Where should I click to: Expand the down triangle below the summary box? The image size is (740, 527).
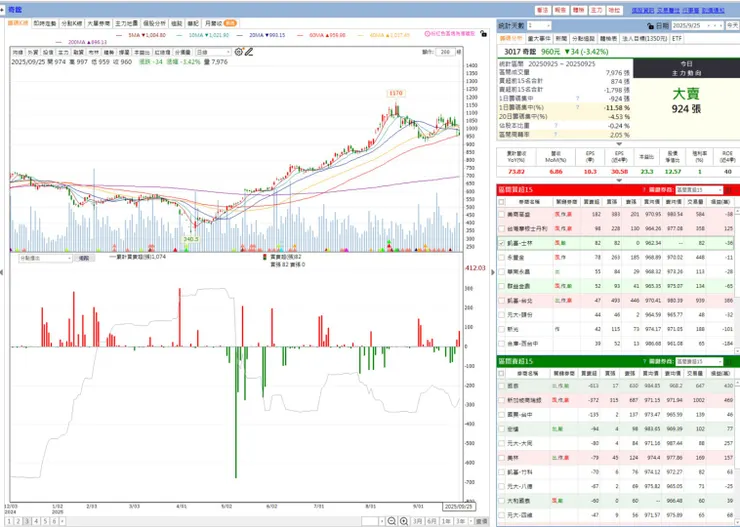(619, 144)
